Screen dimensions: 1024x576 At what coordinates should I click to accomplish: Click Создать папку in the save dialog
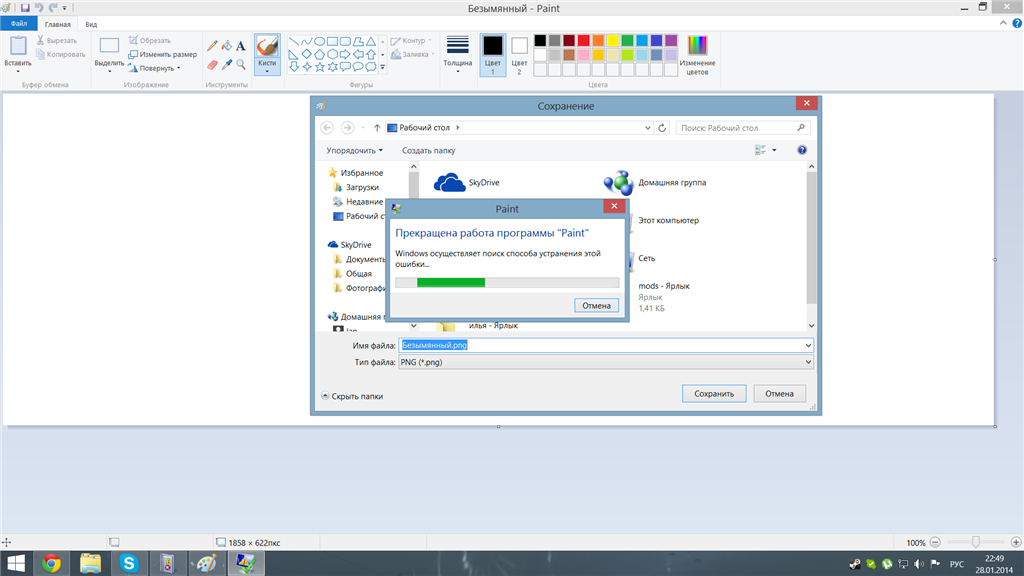(428, 150)
